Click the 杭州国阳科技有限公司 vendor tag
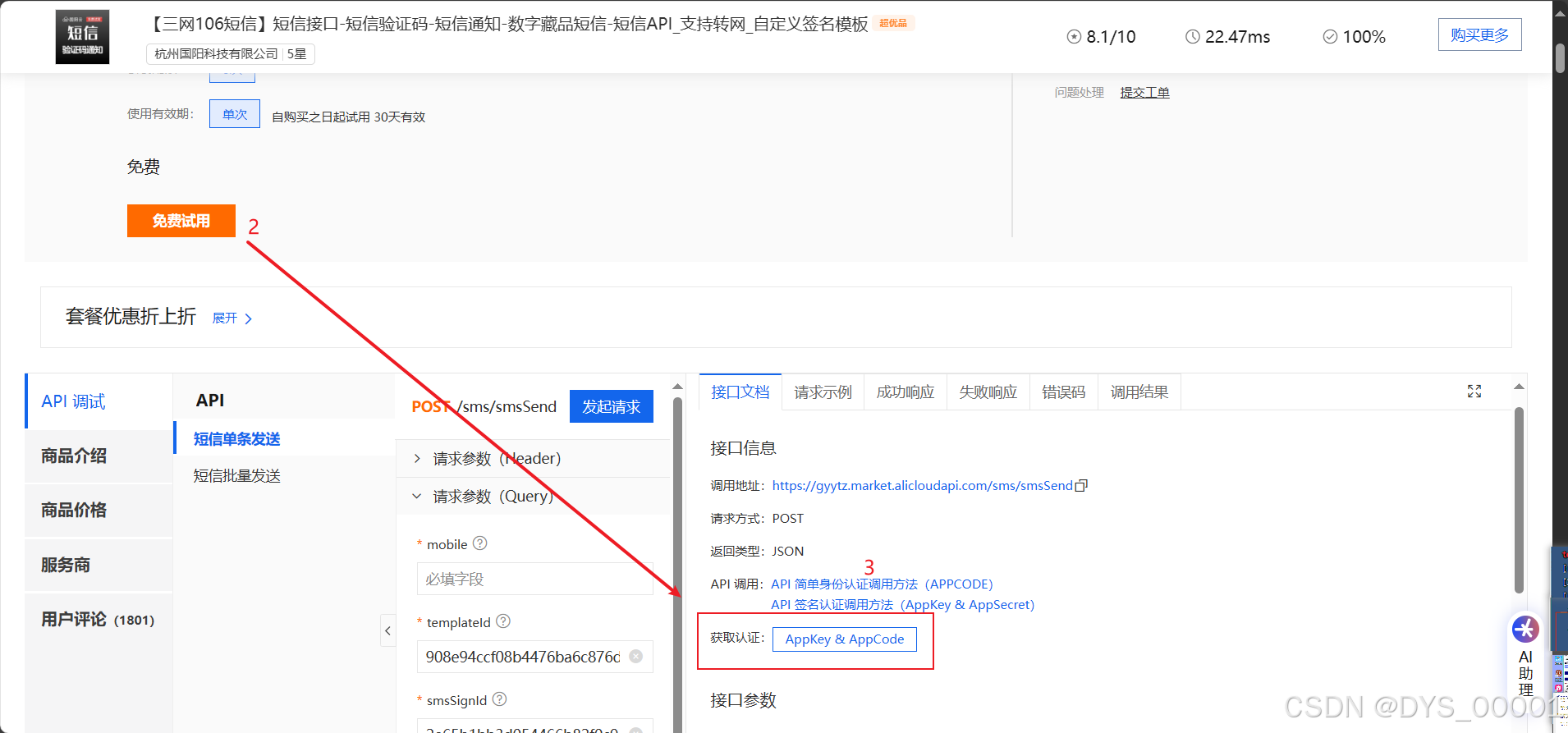Screen dimensions: 1568x733 pos(231,54)
